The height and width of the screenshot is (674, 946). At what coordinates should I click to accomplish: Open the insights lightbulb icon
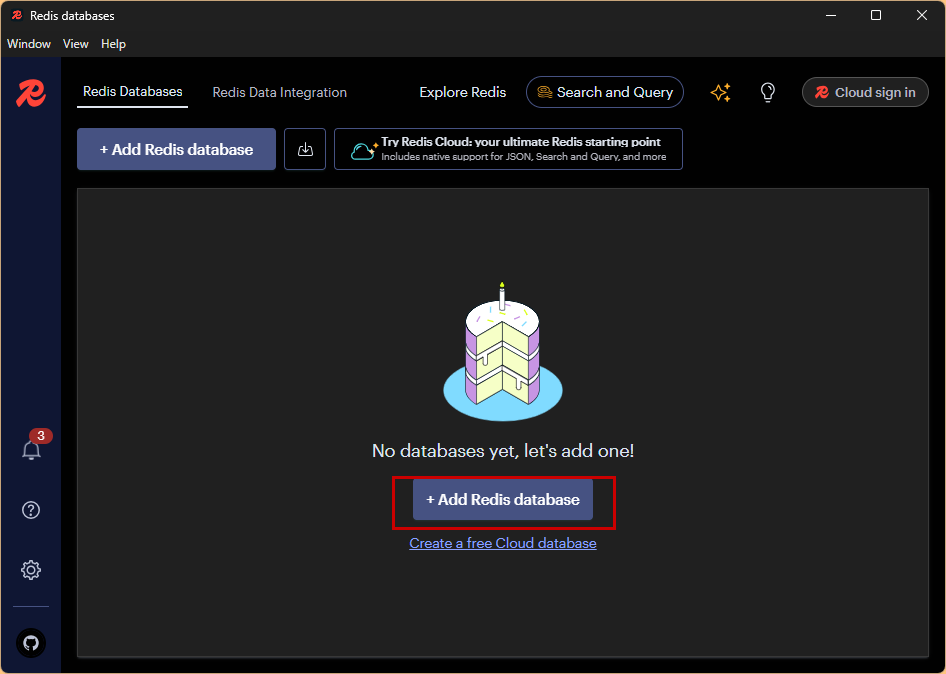coord(767,92)
